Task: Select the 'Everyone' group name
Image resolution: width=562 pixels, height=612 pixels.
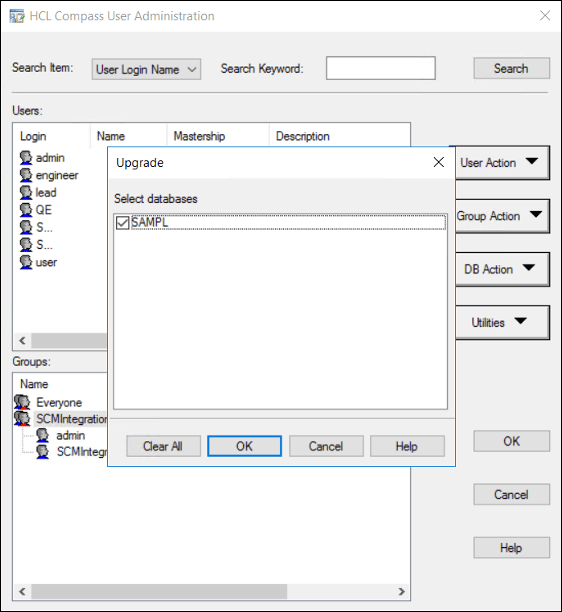Action: pyautogui.click(x=59, y=402)
